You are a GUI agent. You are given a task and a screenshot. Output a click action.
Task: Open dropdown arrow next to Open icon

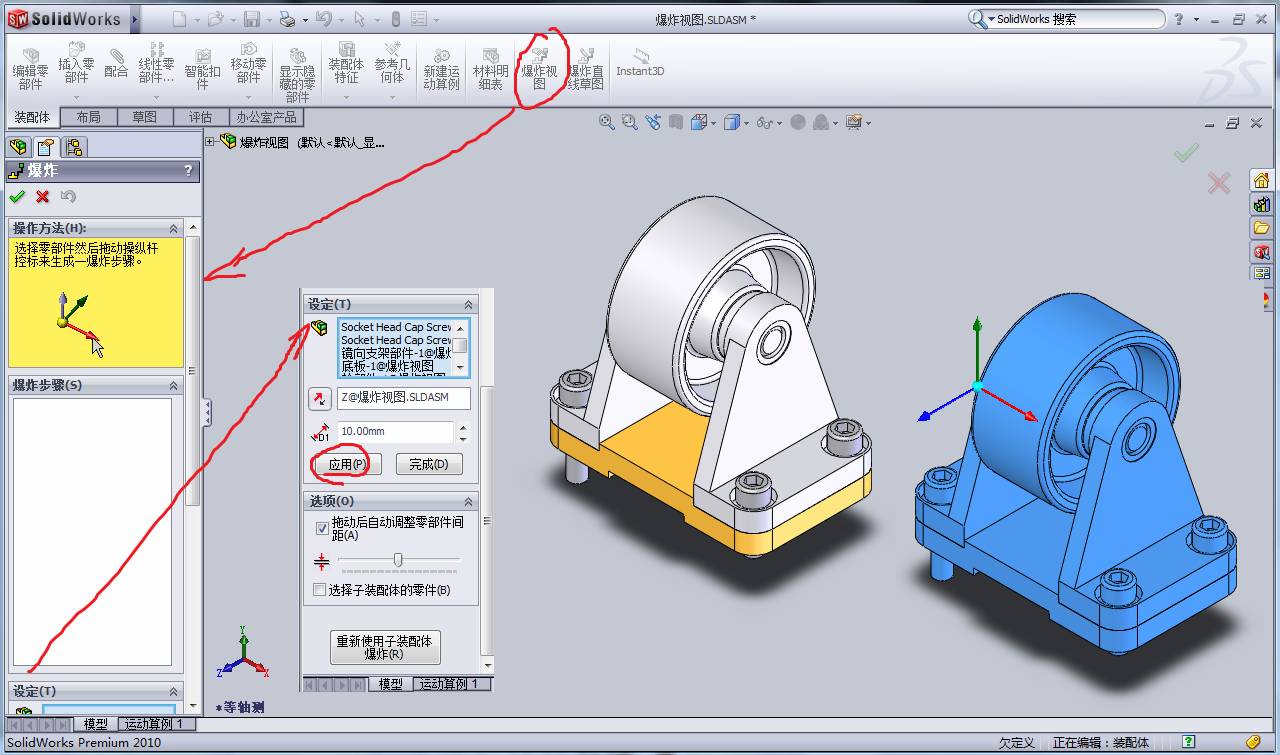232,20
